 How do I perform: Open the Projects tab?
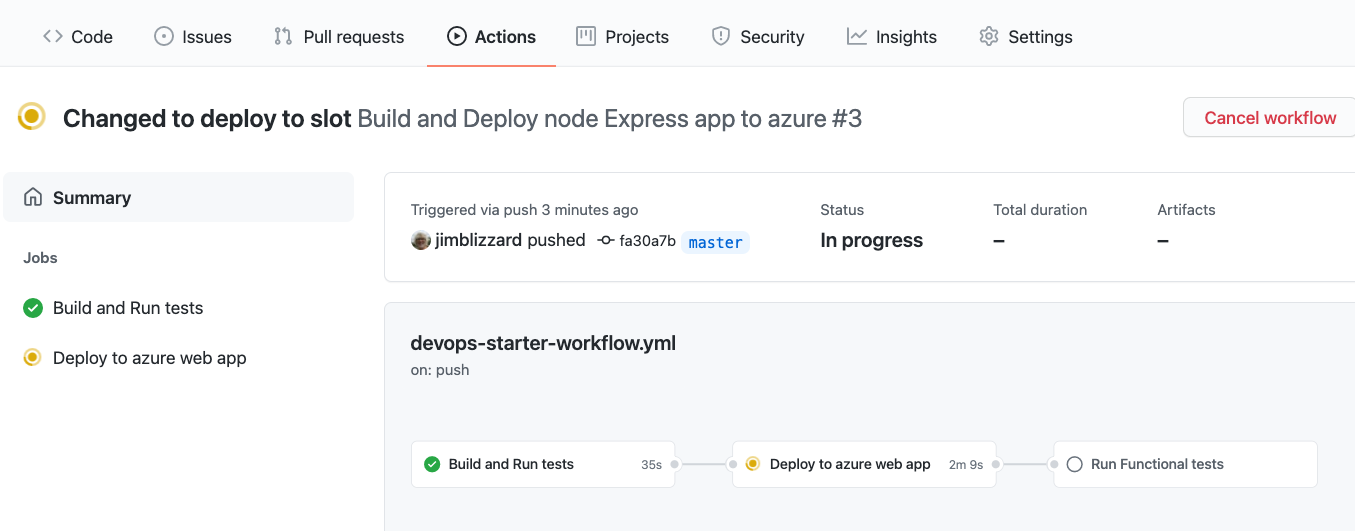(x=622, y=37)
